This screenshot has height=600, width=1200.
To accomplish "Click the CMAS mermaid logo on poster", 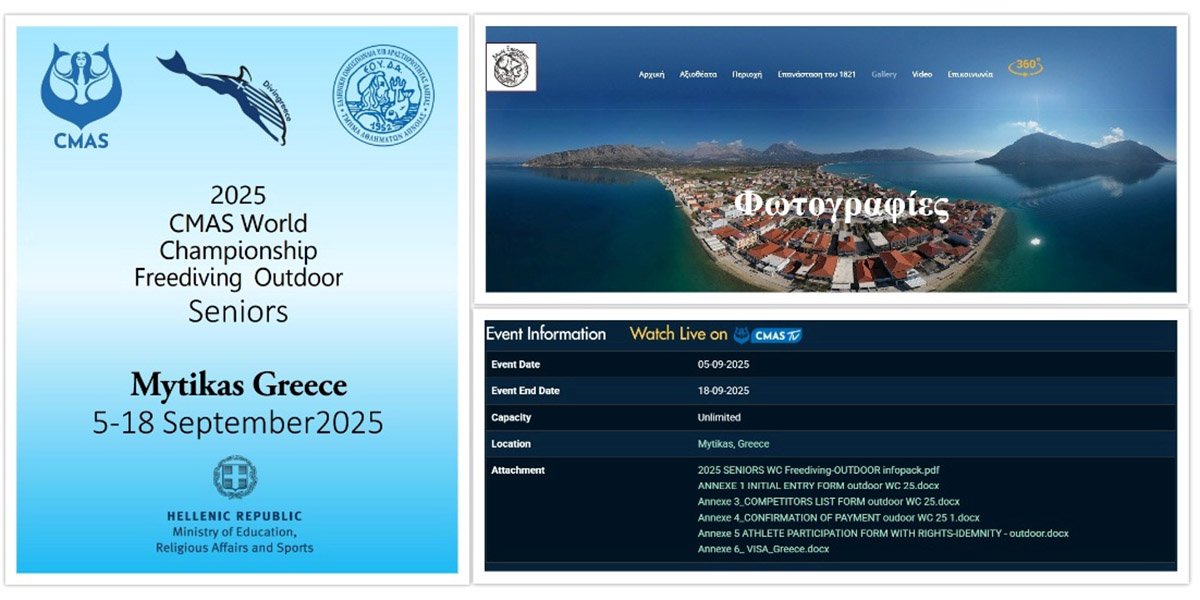I will [81, 95].
